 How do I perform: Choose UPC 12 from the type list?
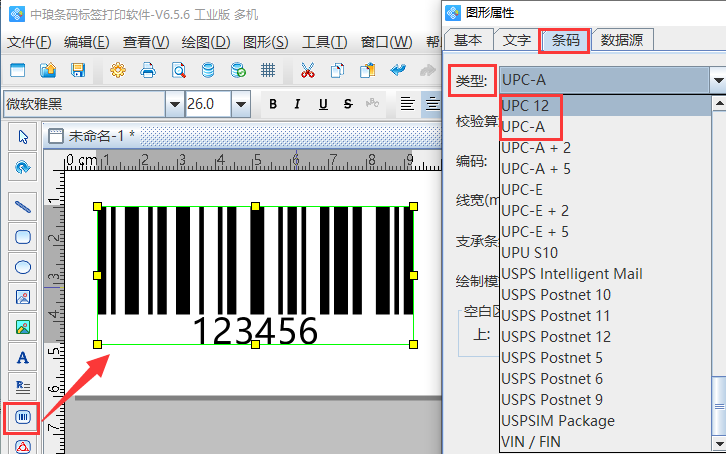606,106
